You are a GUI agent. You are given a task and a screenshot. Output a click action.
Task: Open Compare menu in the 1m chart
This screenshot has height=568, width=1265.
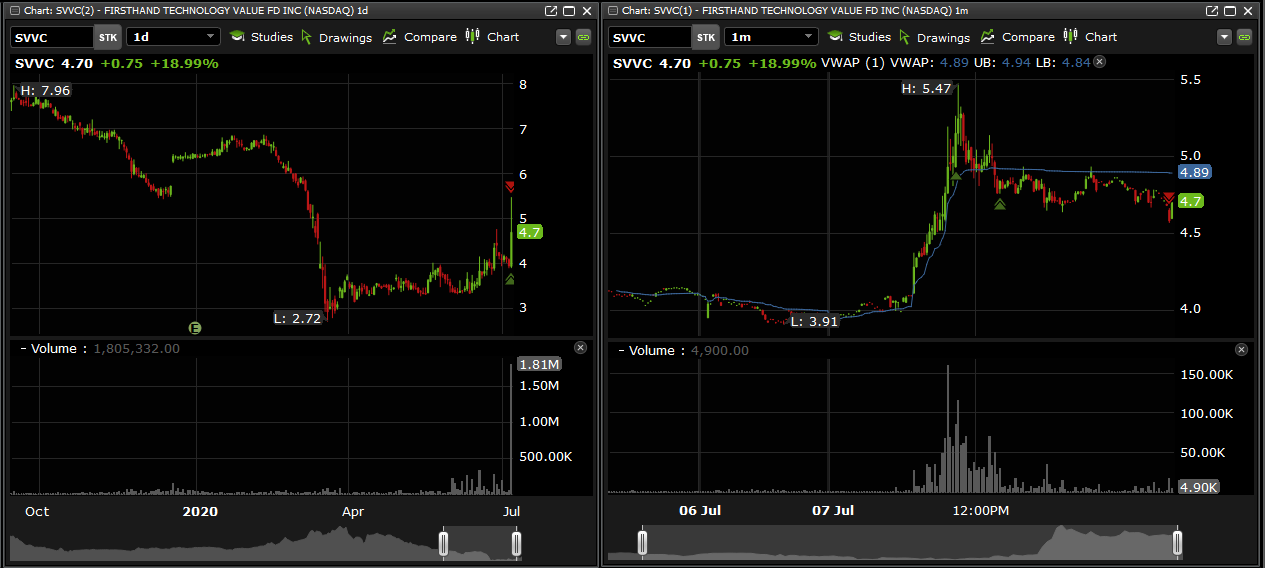[x=1016, y=37]
